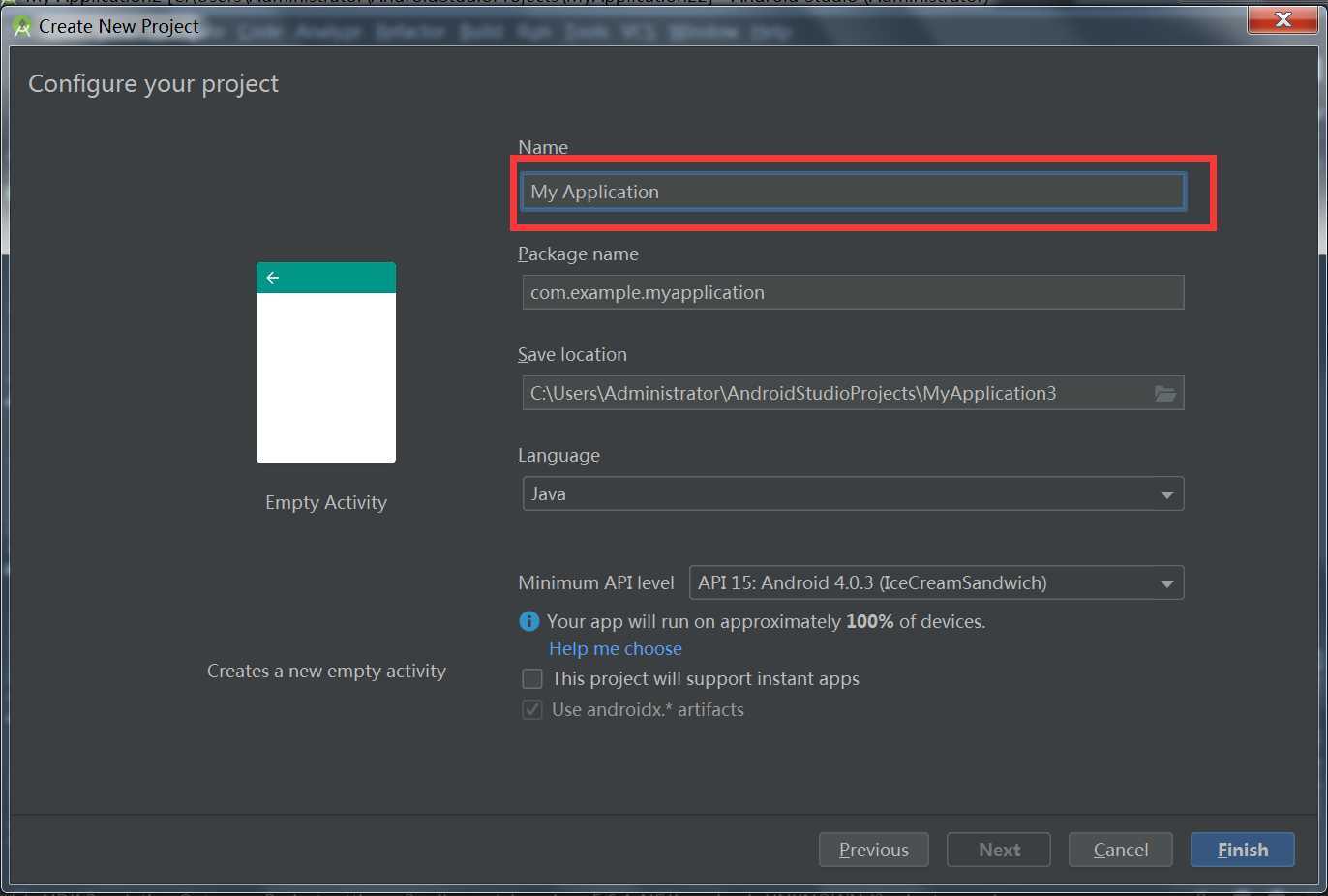Click the Empty Activity preview thumbnail

(x=326, y=363)
